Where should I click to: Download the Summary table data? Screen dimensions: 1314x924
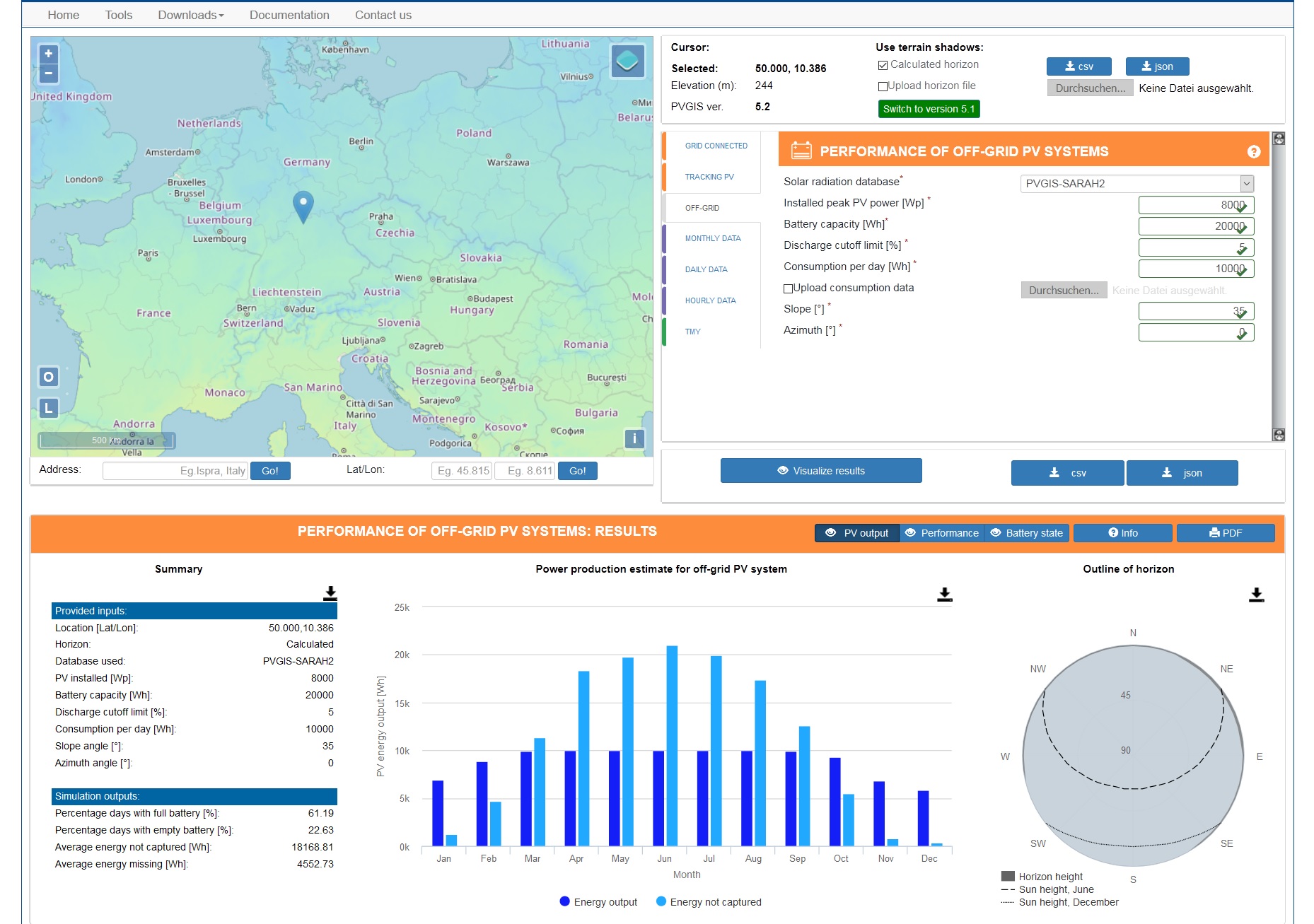coord(330,594)
